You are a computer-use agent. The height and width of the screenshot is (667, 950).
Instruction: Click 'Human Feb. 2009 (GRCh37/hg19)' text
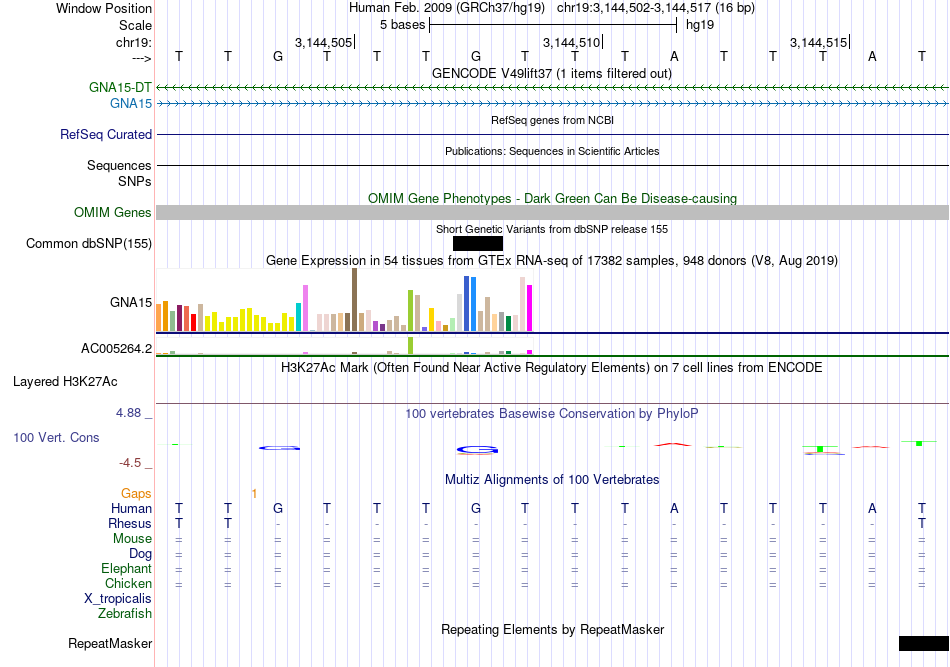coord(447,8)
